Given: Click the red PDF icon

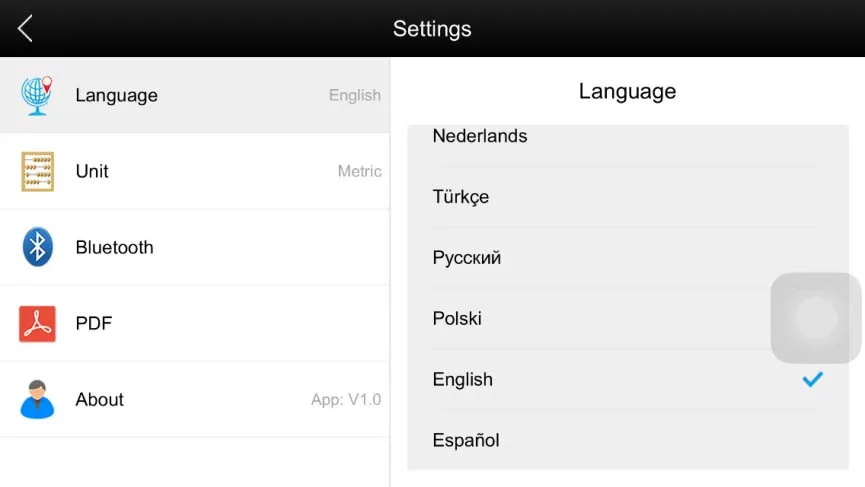Looking at the screenshot, I should coord(37,323).
